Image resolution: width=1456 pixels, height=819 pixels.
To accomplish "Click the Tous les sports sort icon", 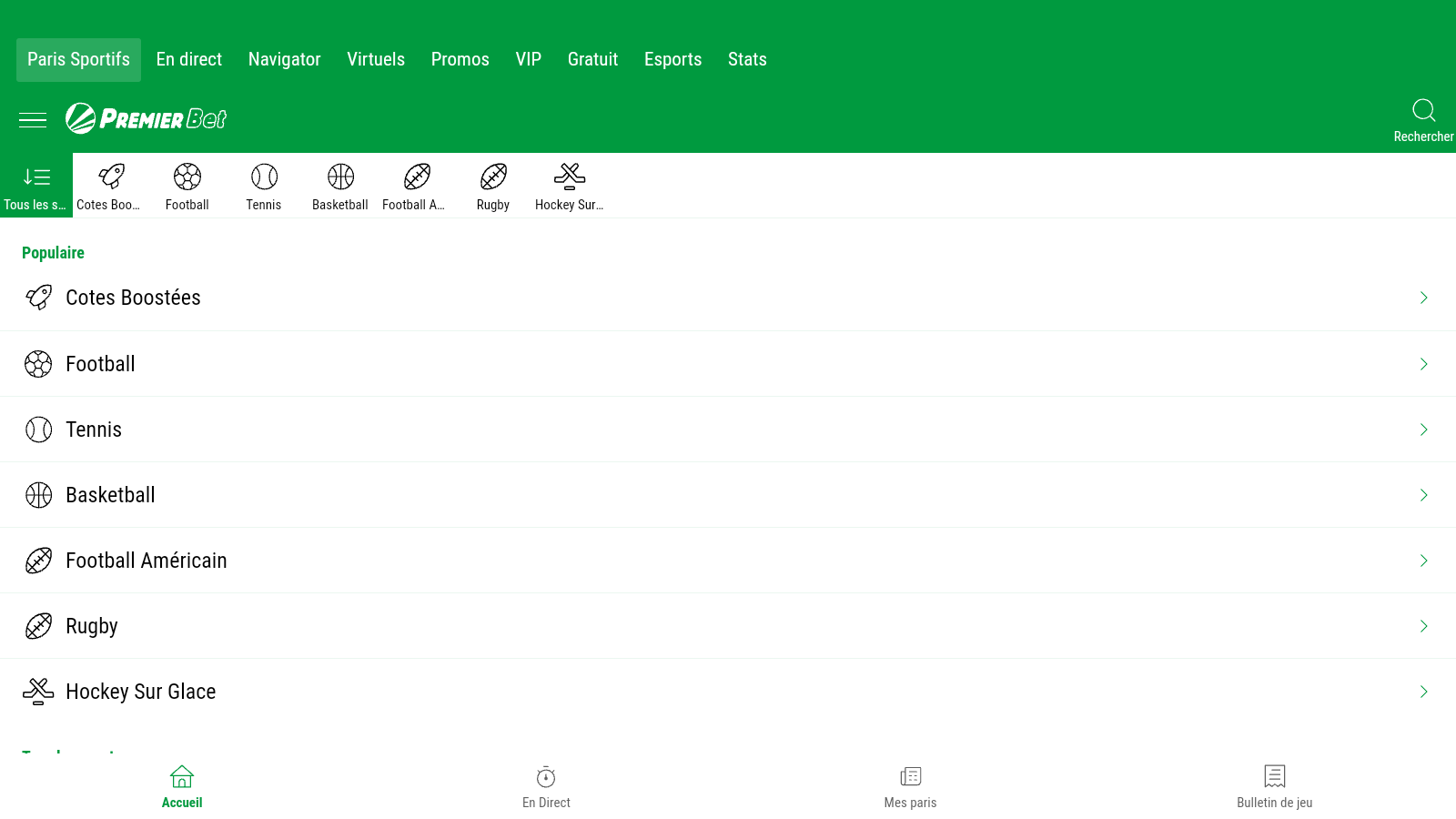I will click(x=36, y=177).
